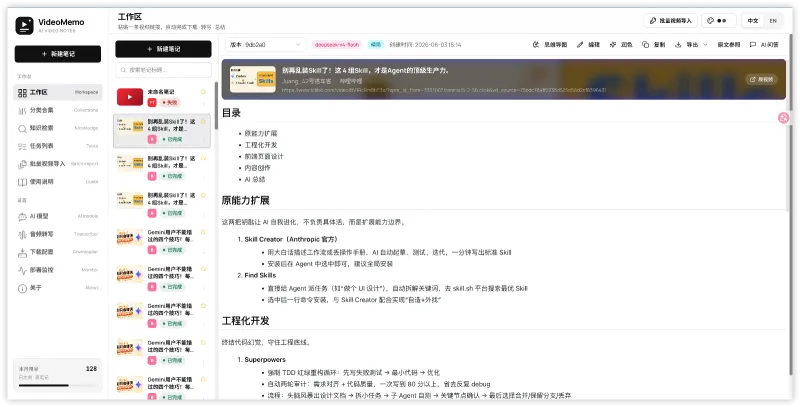Open the bilibili video URL link
The image size is (800, 407).
[444, 90]
